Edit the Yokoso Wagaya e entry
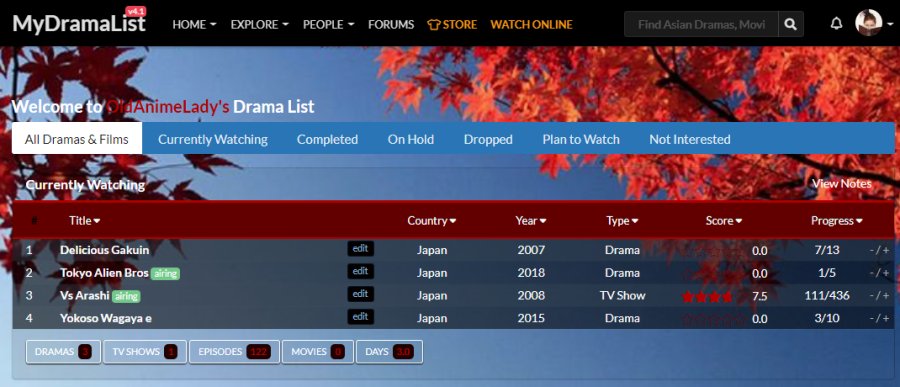Screen dimensions: 900x387 point(360,317)
